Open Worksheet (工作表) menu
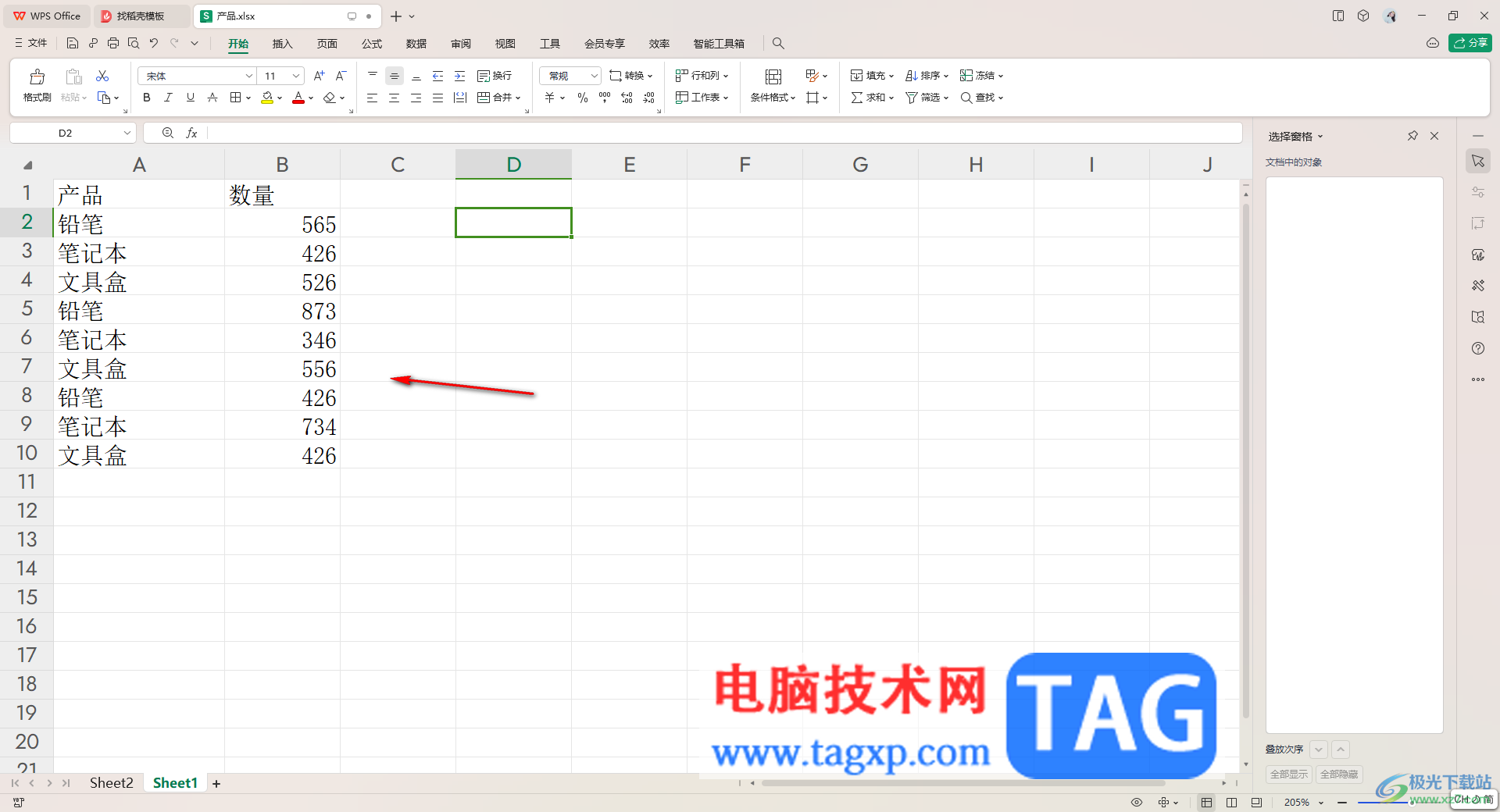 [x=702, y=98]
